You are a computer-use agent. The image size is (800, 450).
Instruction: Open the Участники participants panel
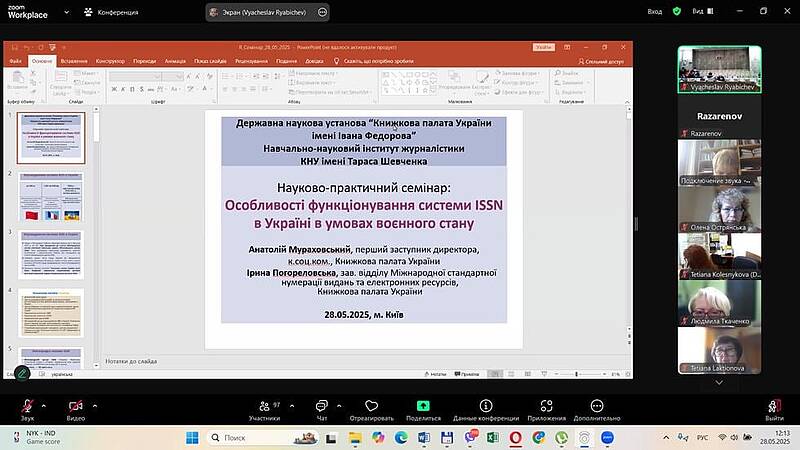pyautogui.click(x=263, y=408)
